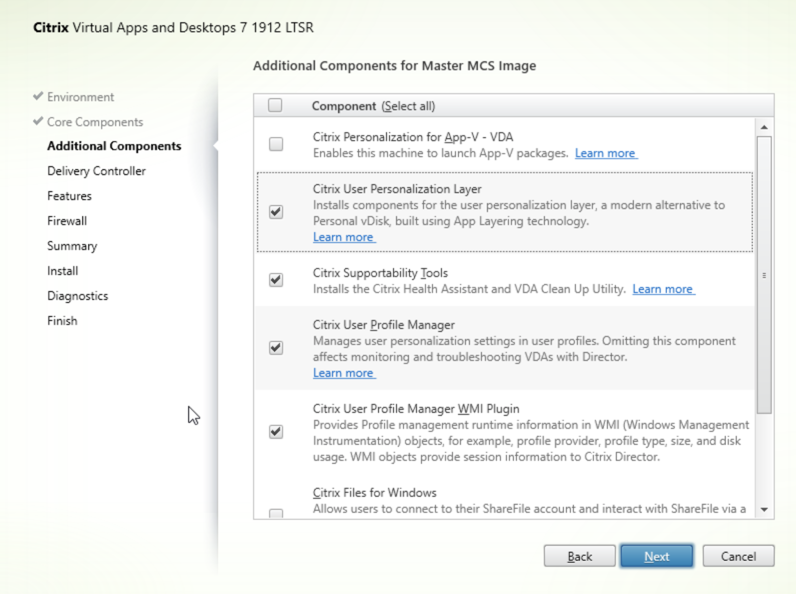Go to Firewall step
Screen dimensions: 796x594
click(67, 221)
